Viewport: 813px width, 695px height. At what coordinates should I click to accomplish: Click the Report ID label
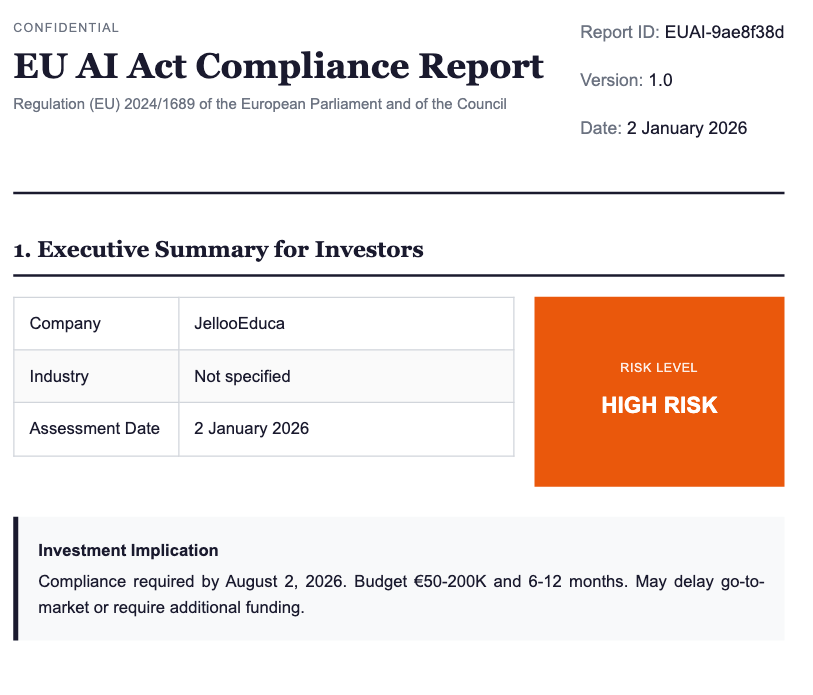(x=619, y=32)
